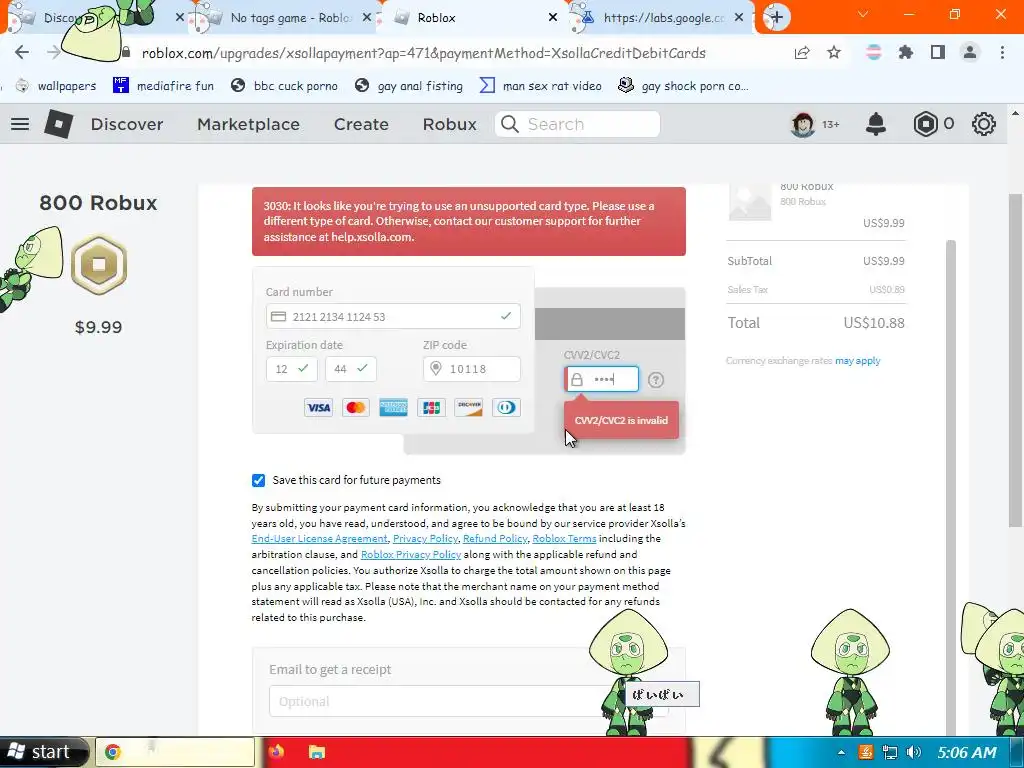Open the Roblox hamburger navigation menu
This screenshot has width=1024, height=768.
[x=20, y=124]
